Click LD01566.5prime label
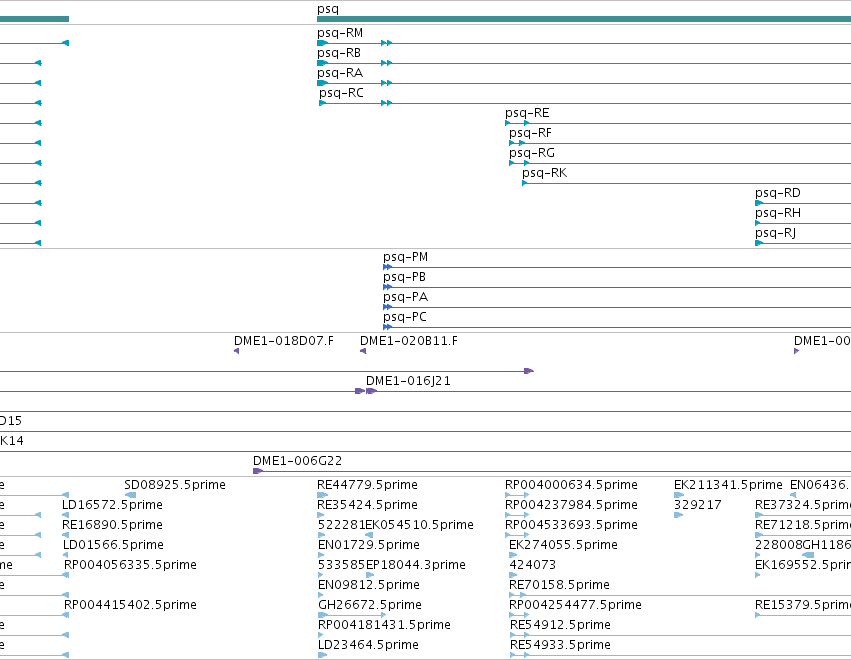 pos(113,545)
